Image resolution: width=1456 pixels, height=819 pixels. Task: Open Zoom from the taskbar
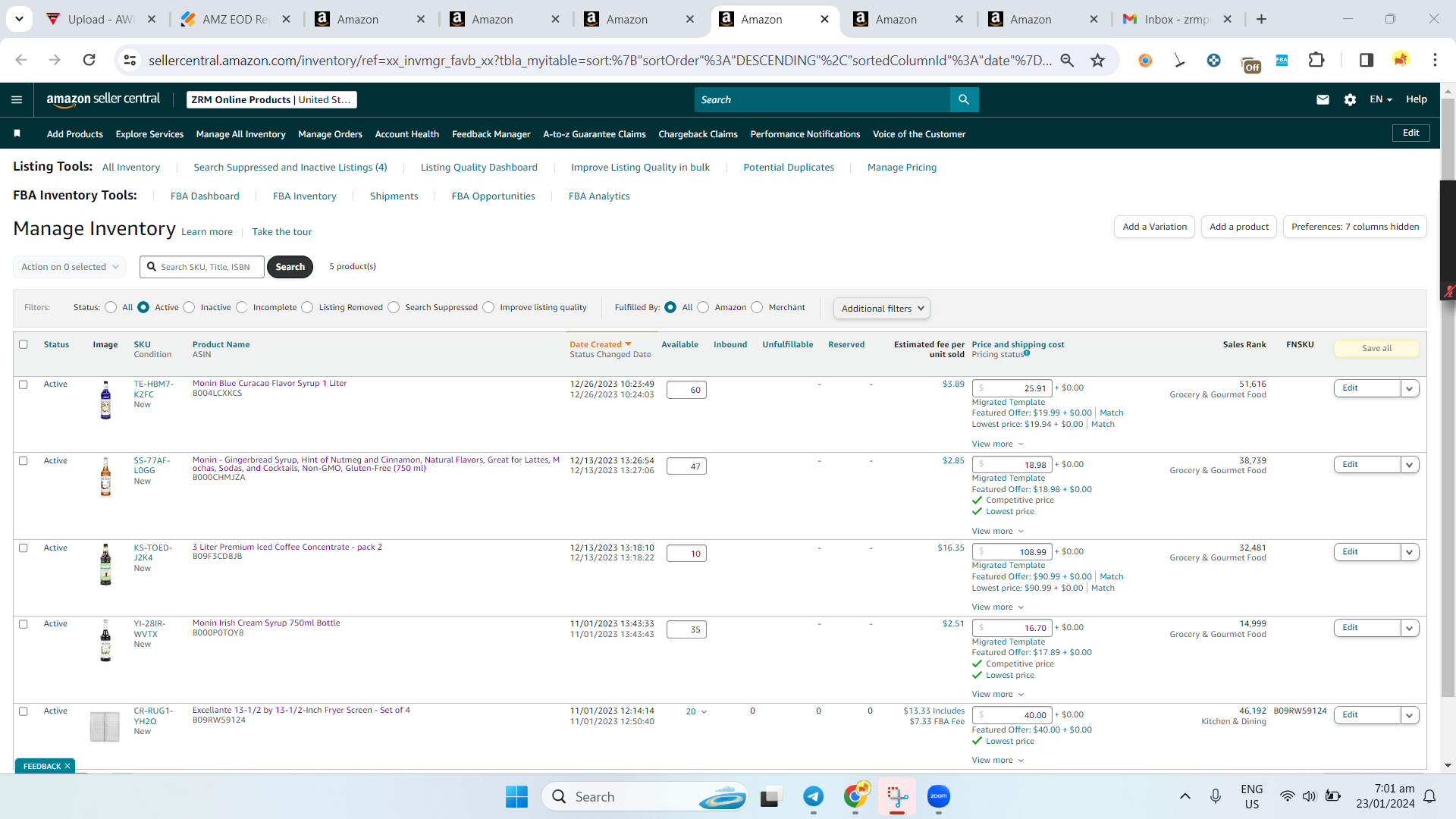[939, 797]
